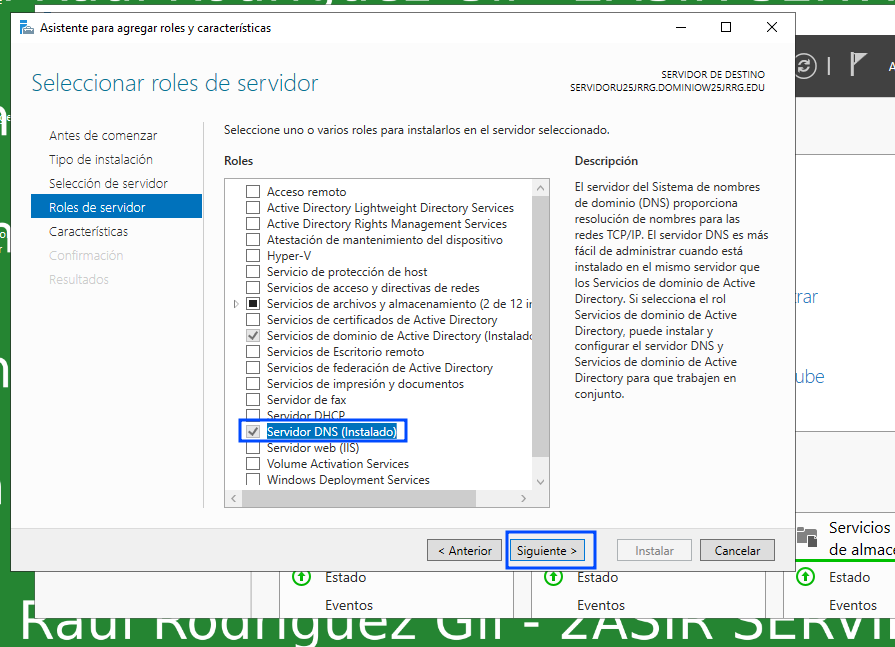Go to the Antes de comenzar step
Image resolution: width=895 pixels, height=647 pixels.
coord(103,135)
